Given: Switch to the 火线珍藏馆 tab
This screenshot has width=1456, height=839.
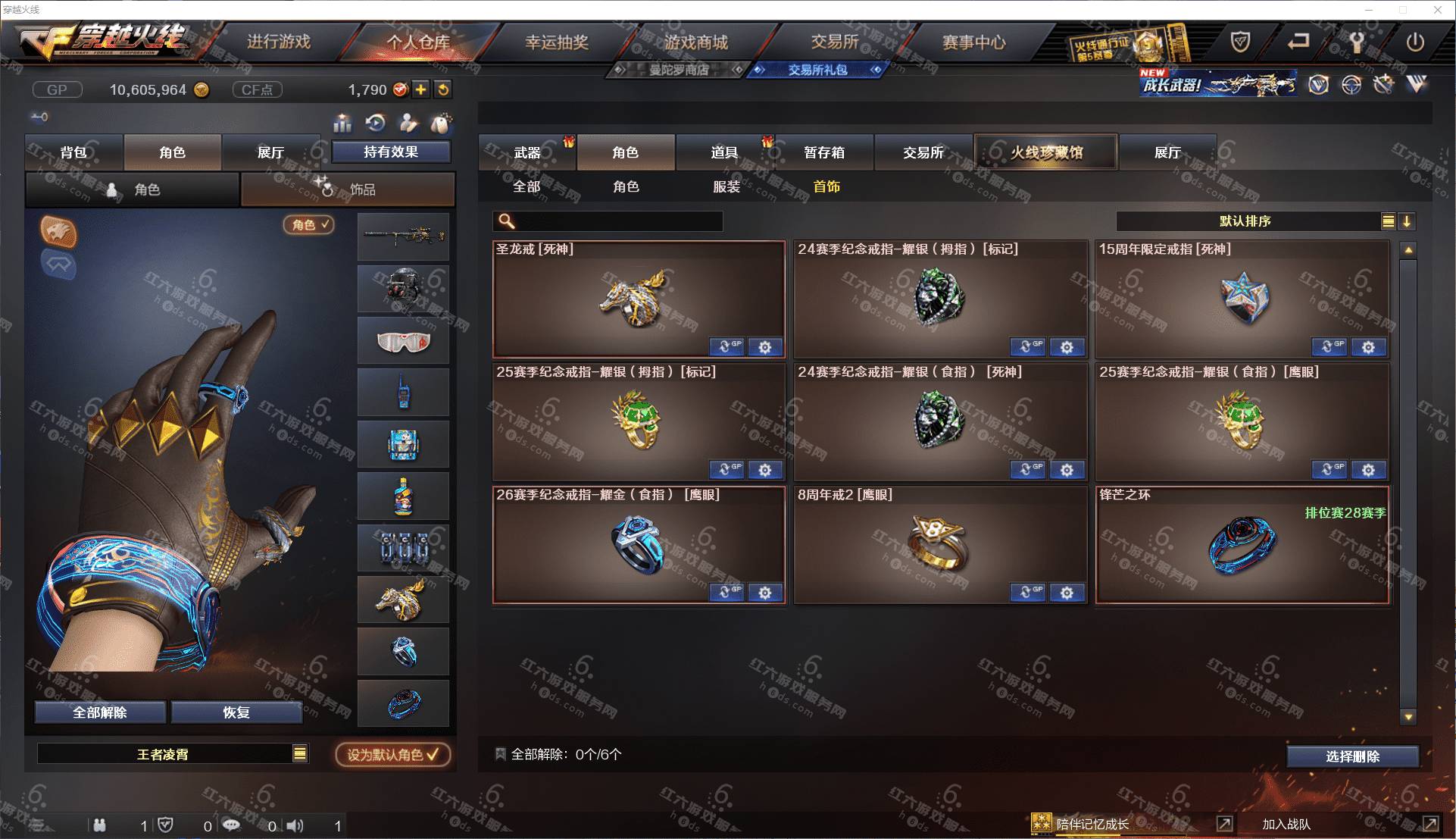Looking at the screenshot, I should [x=1046, y=152].
